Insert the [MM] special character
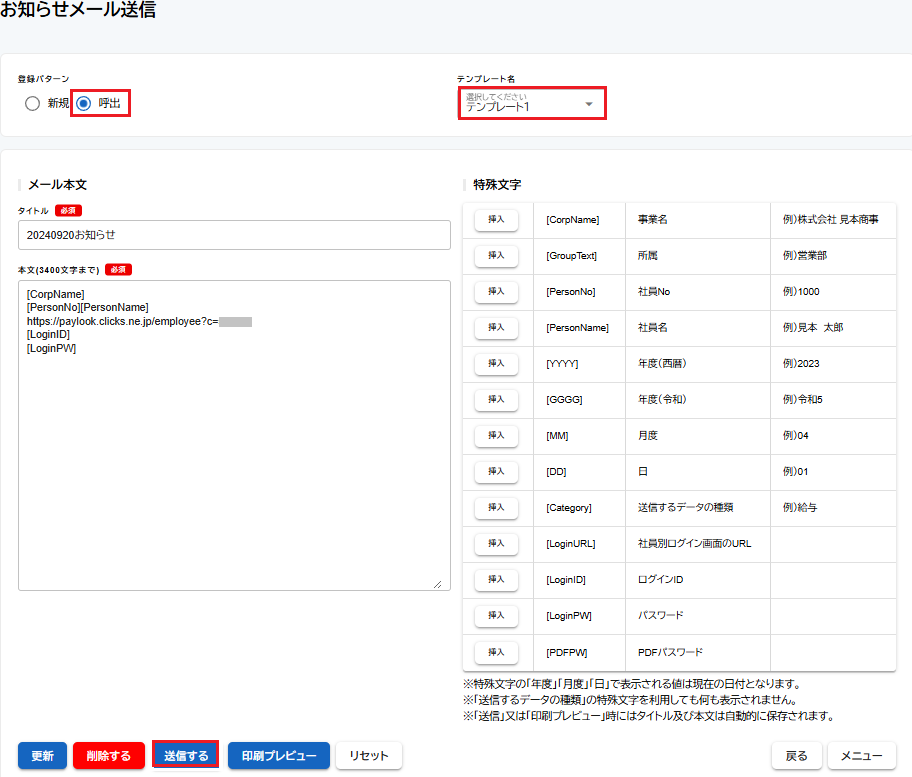This screenshot has width=912, height=777. [496, 436]
